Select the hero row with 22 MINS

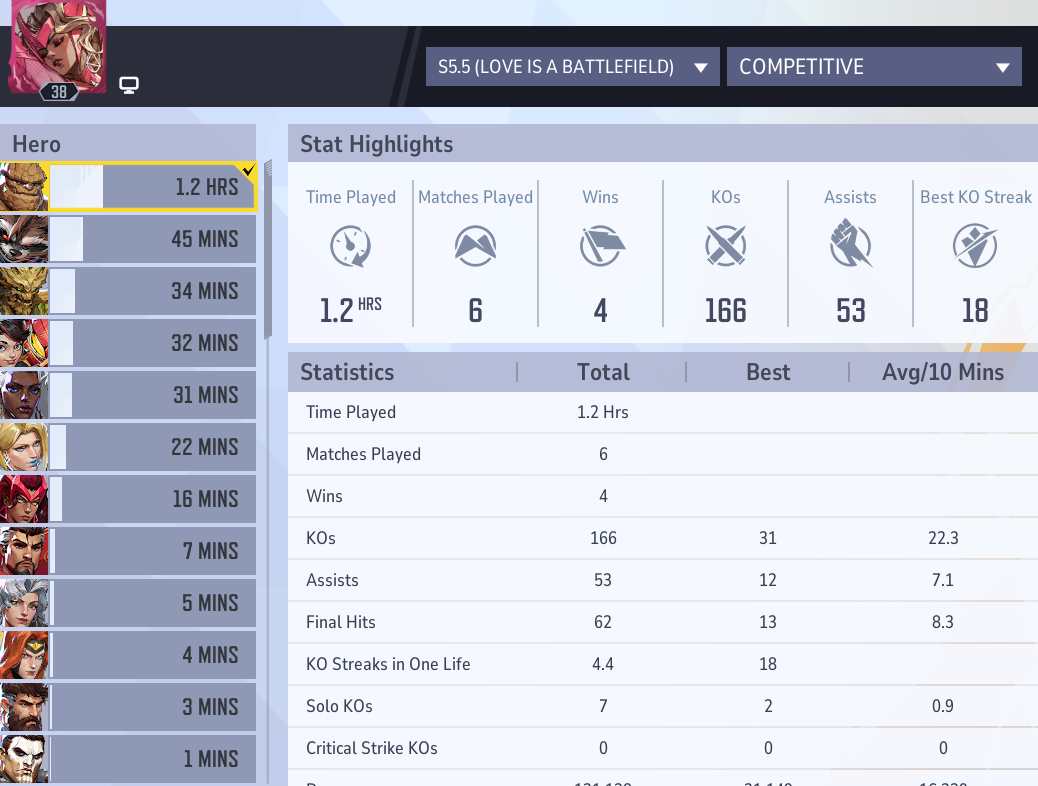coord(128,447)
